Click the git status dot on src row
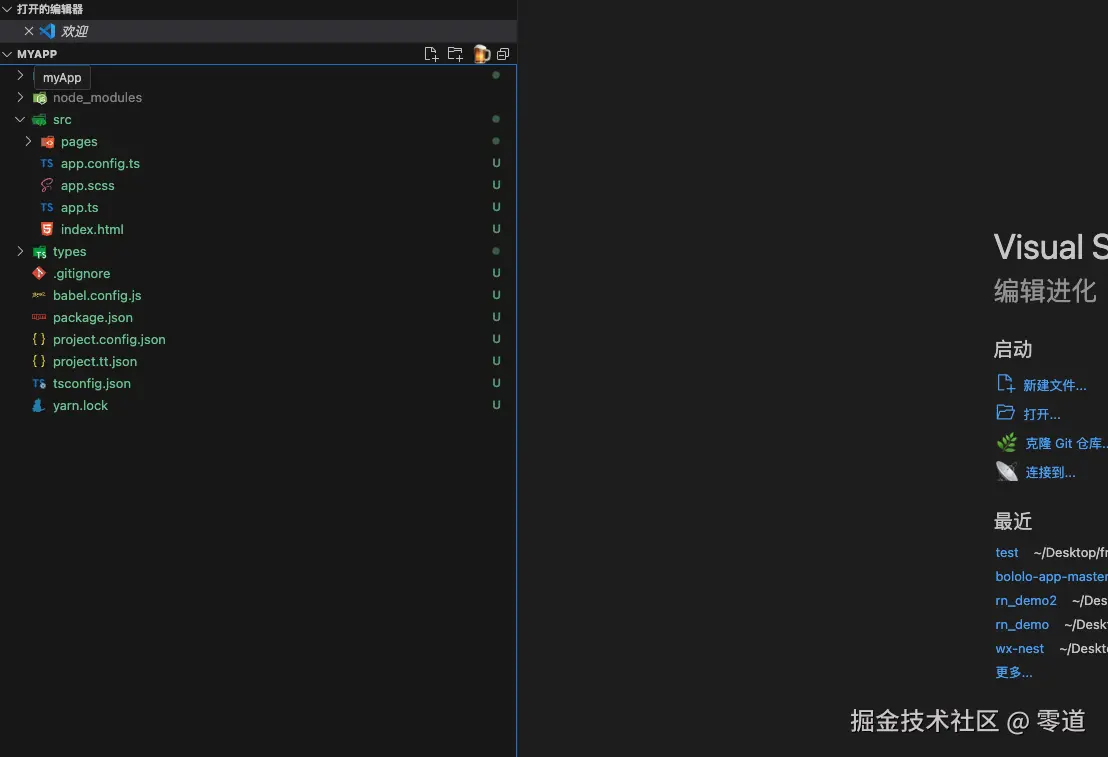Screen dimensions: 1108x757 tap(496, 119)
